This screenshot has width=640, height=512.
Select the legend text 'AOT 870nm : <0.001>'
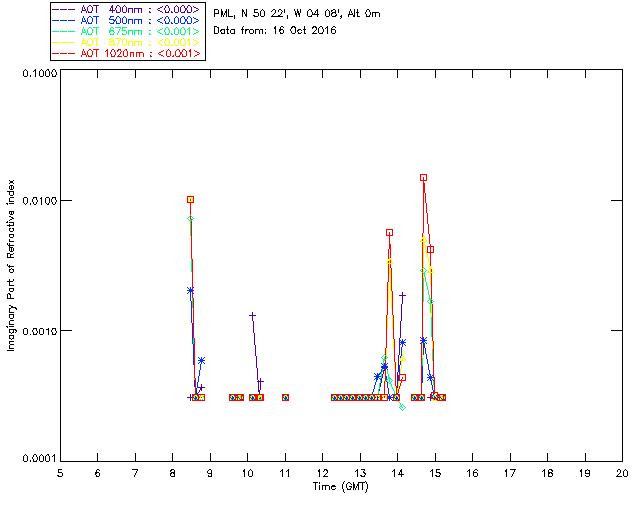(x=140, y=42)
